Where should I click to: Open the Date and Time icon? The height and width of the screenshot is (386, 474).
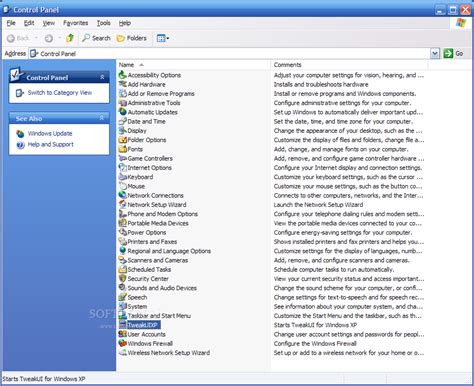123,121
